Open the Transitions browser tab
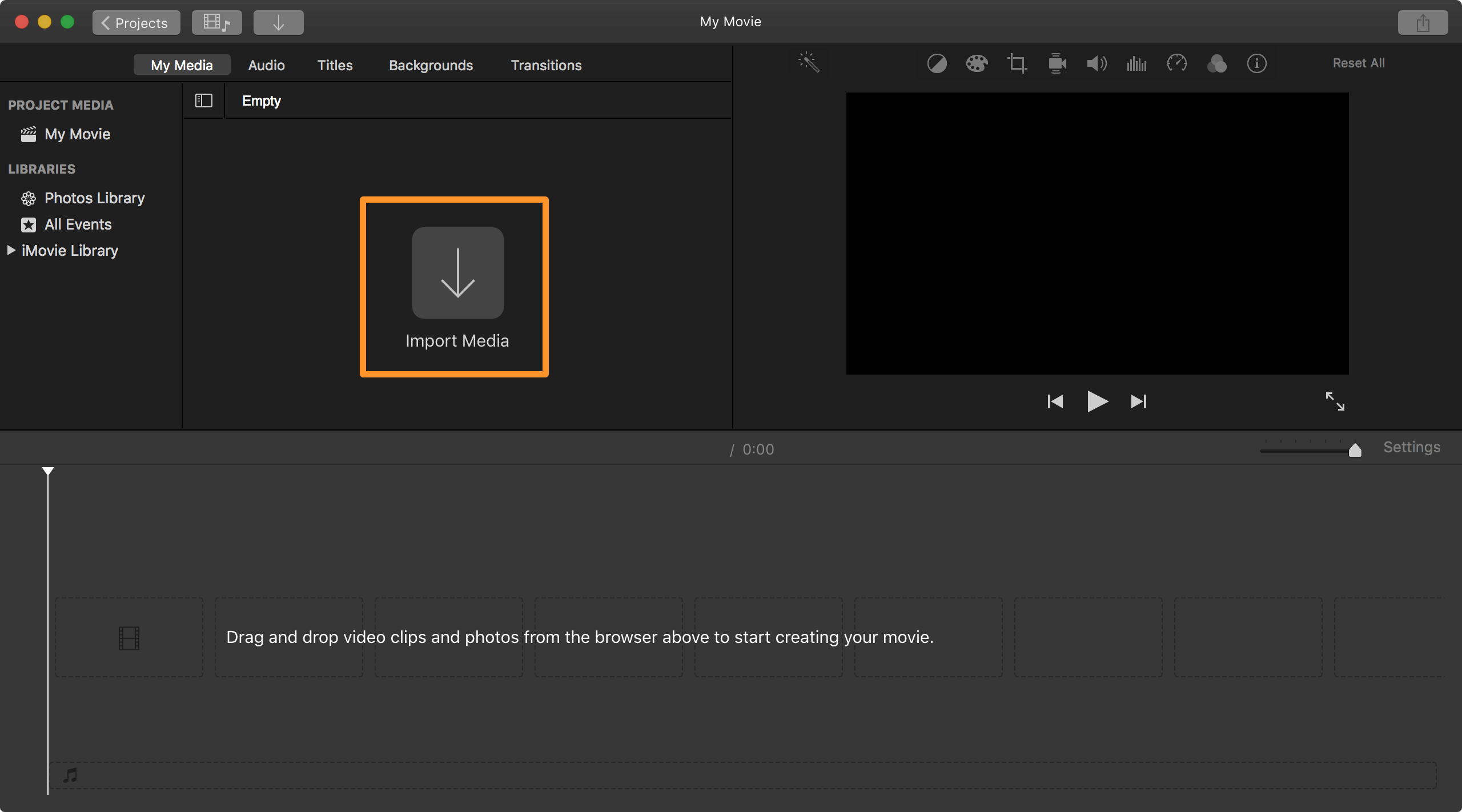The height and width of the screenshot is (812, 1462). [x=546, y=64]
